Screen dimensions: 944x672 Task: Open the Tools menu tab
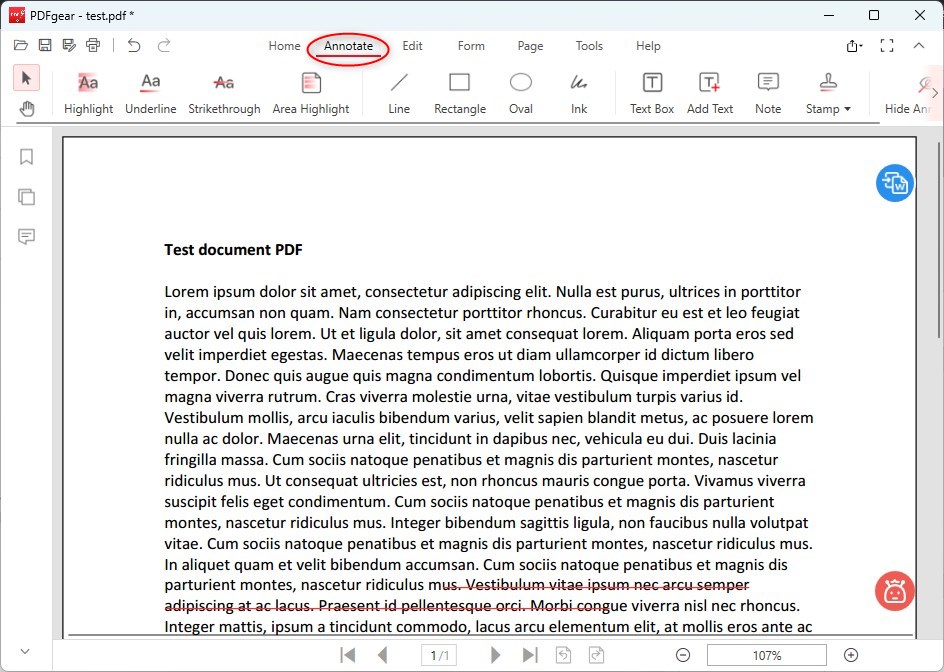(589, 46)
